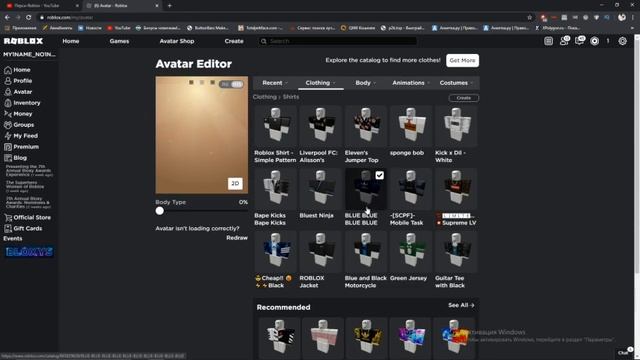This screenshot has width=640, height=360.
Task: Select the Bluest Ninja shirt thumbnail
Action: 320,189
